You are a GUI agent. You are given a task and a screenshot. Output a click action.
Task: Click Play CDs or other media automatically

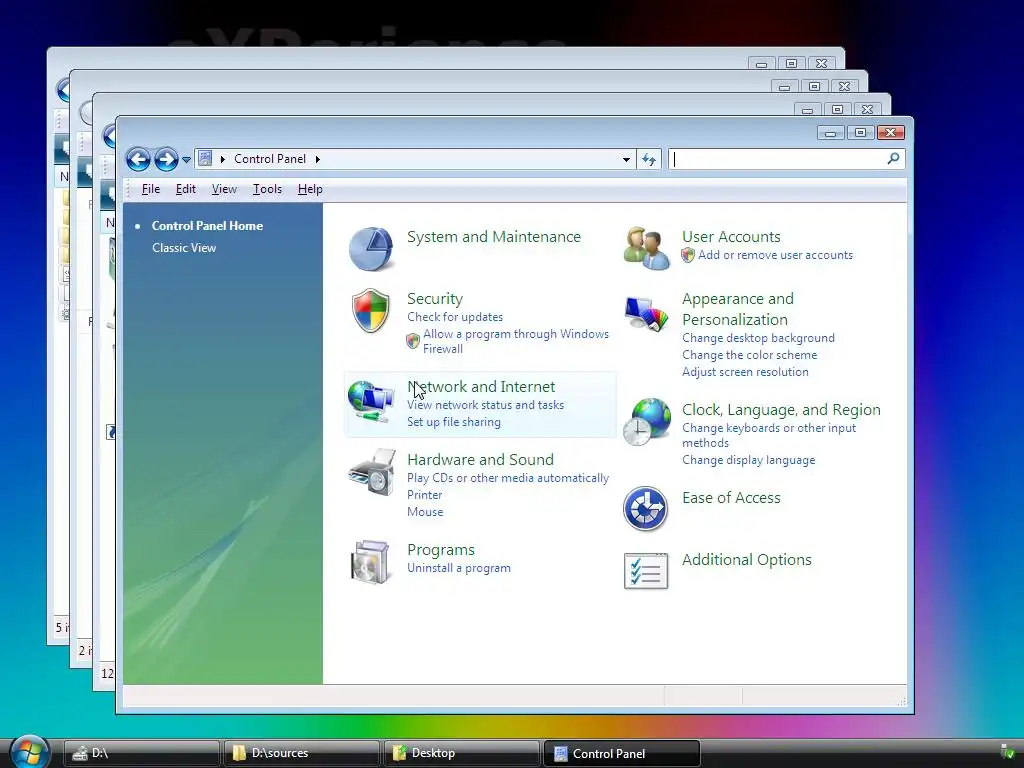[x=507, y=478]
